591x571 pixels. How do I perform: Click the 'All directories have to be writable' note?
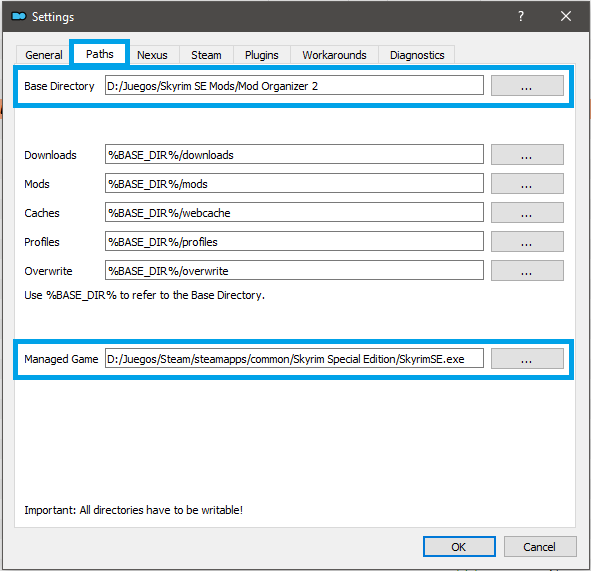pyautogui.click(x=133, y=510)
